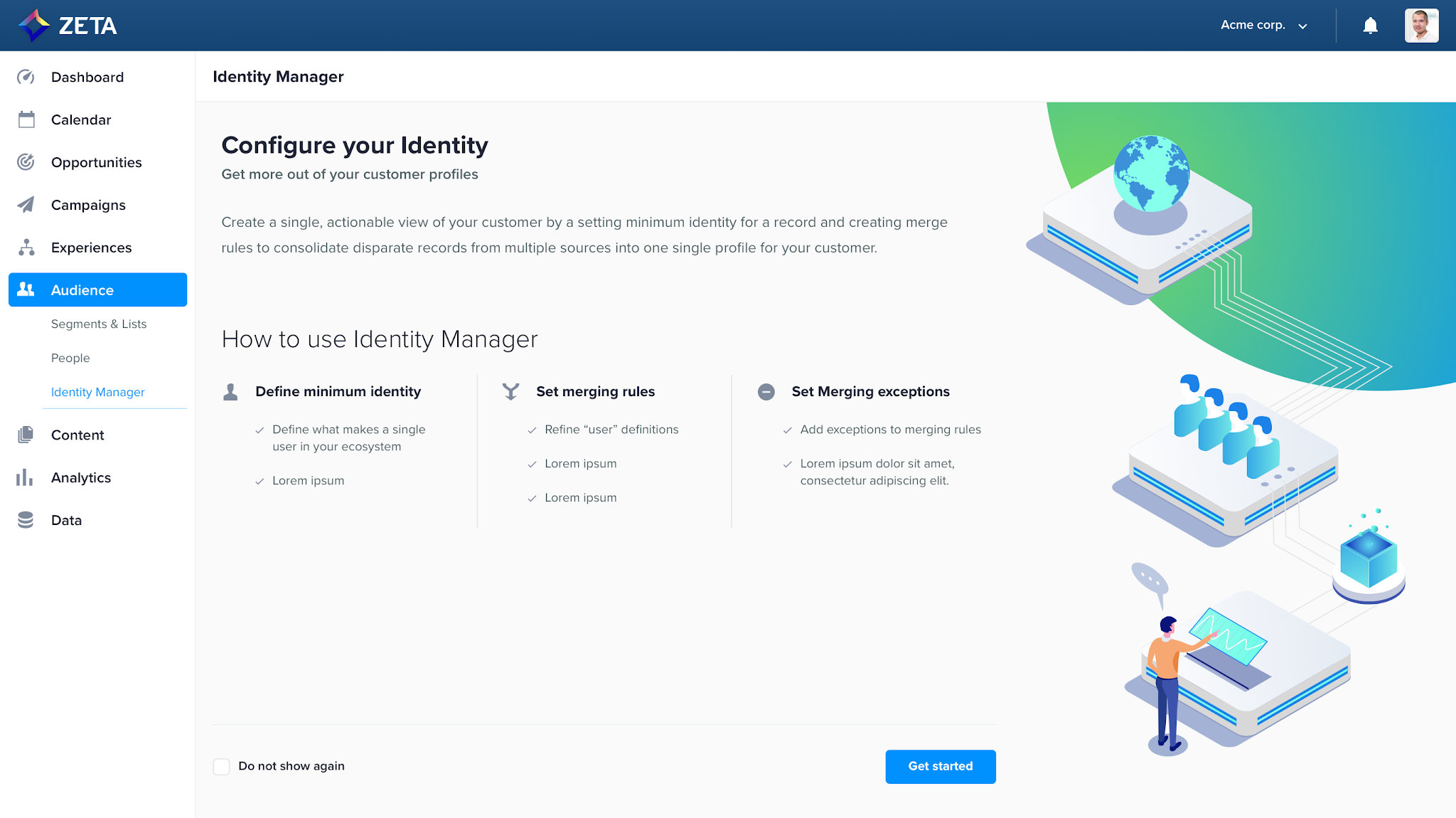
Task: Click the Audience navigation icon
Action: point(28,290)
